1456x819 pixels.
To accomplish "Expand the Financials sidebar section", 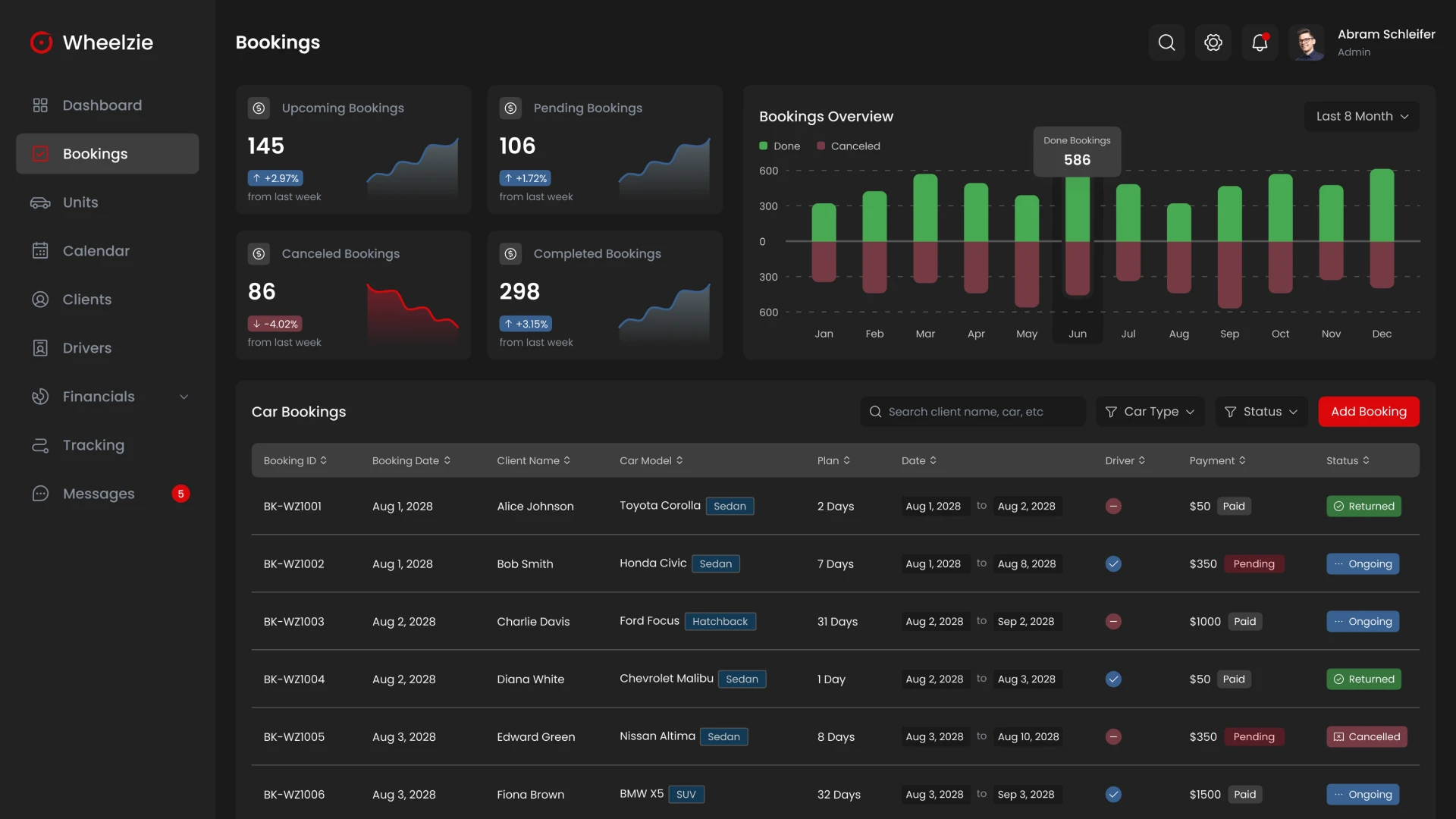I will (184, 397).
